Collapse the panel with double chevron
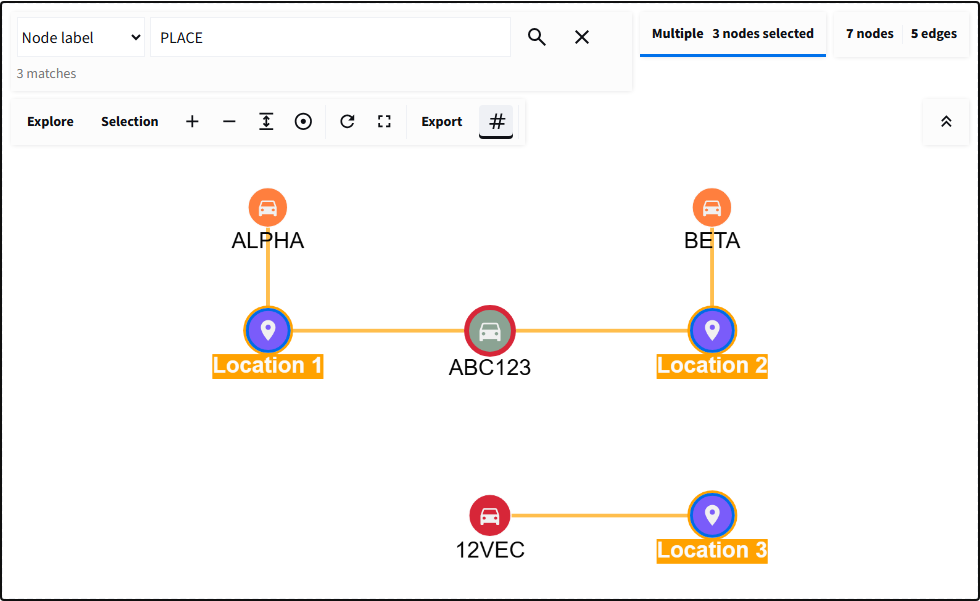 pos(946,122)
